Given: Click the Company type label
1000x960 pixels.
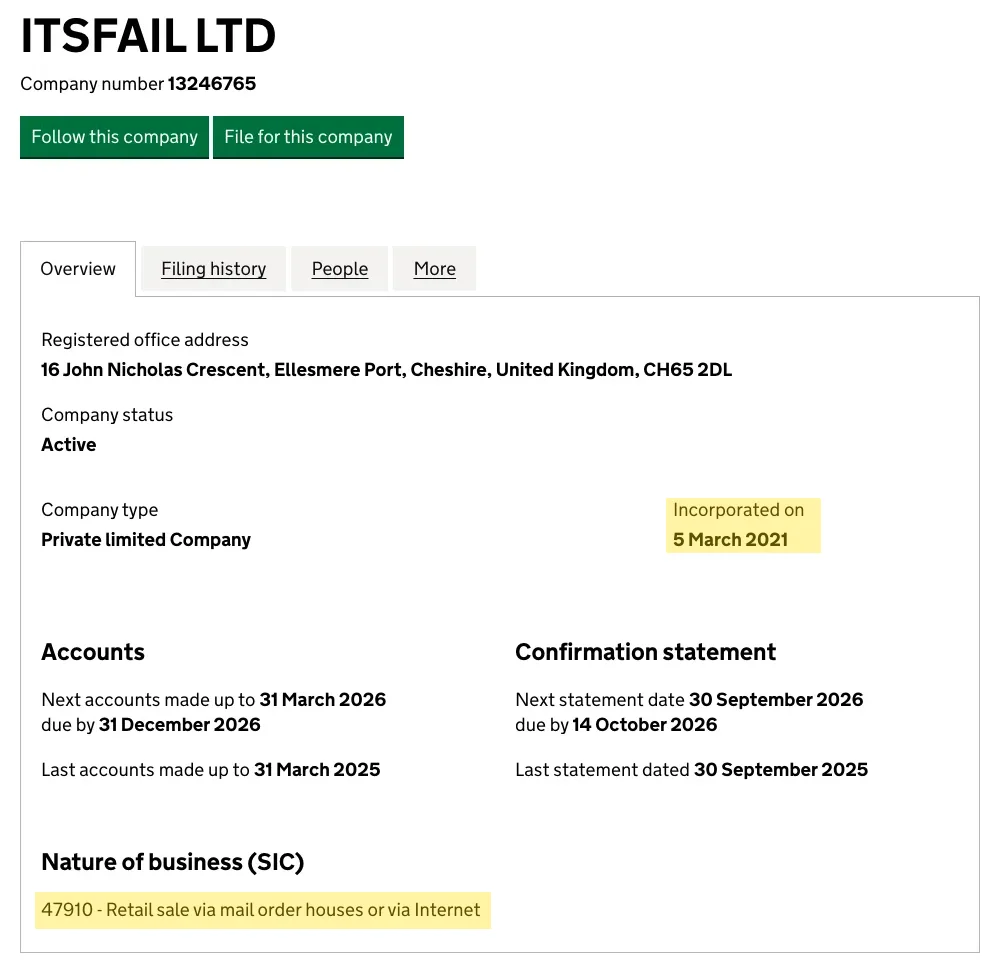Looking at the screenshot, I should pyautogui.click(x=99, y=510).
